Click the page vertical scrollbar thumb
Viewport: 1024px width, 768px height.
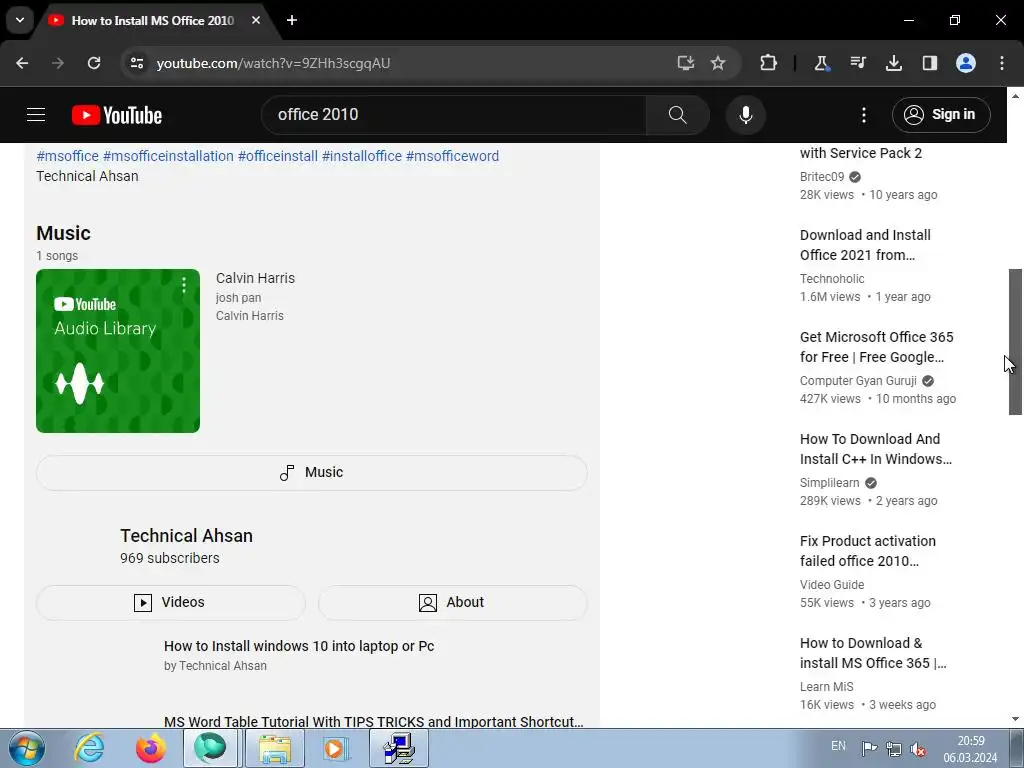[1015, 342]
